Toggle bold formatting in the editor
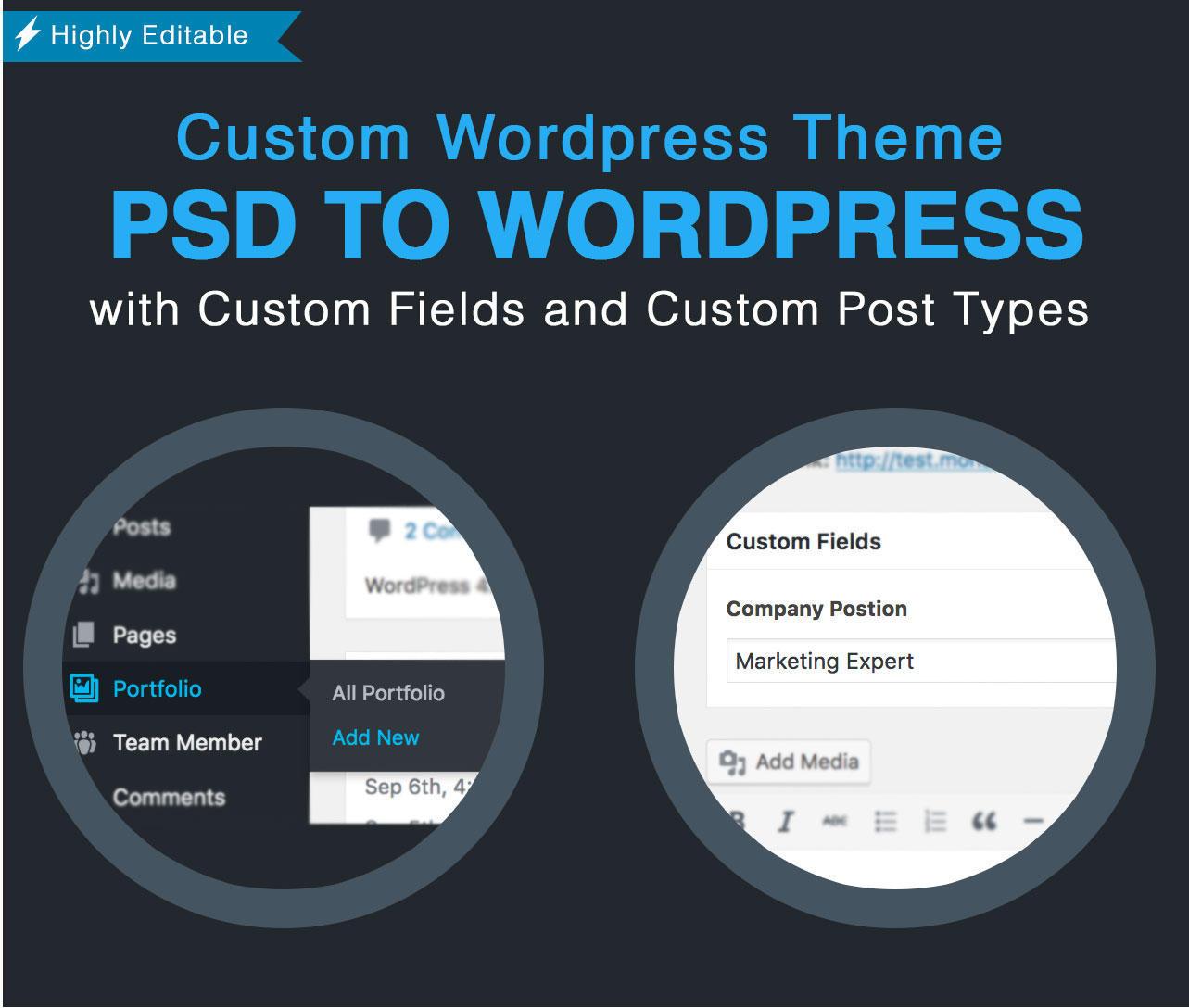Screen dimensions: 1189x1008 tap(737, 820)
